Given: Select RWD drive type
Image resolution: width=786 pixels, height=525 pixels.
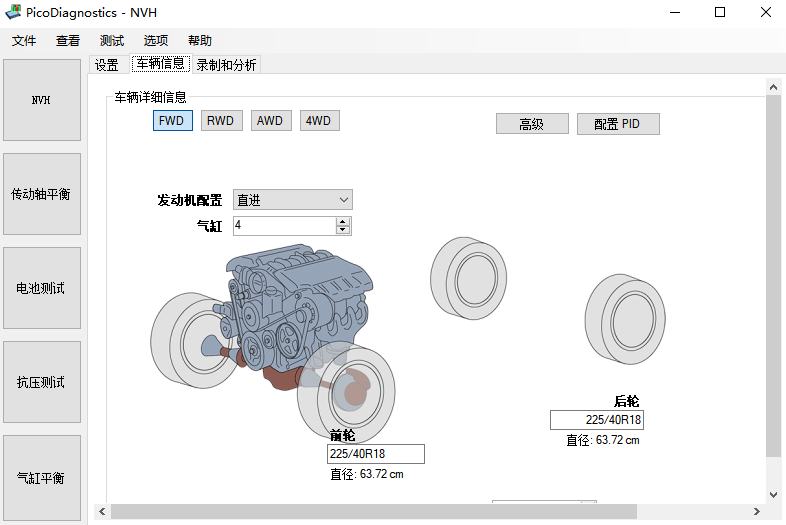Looking at the screenshot, I should pyautogui.click(x=222, y=120).
